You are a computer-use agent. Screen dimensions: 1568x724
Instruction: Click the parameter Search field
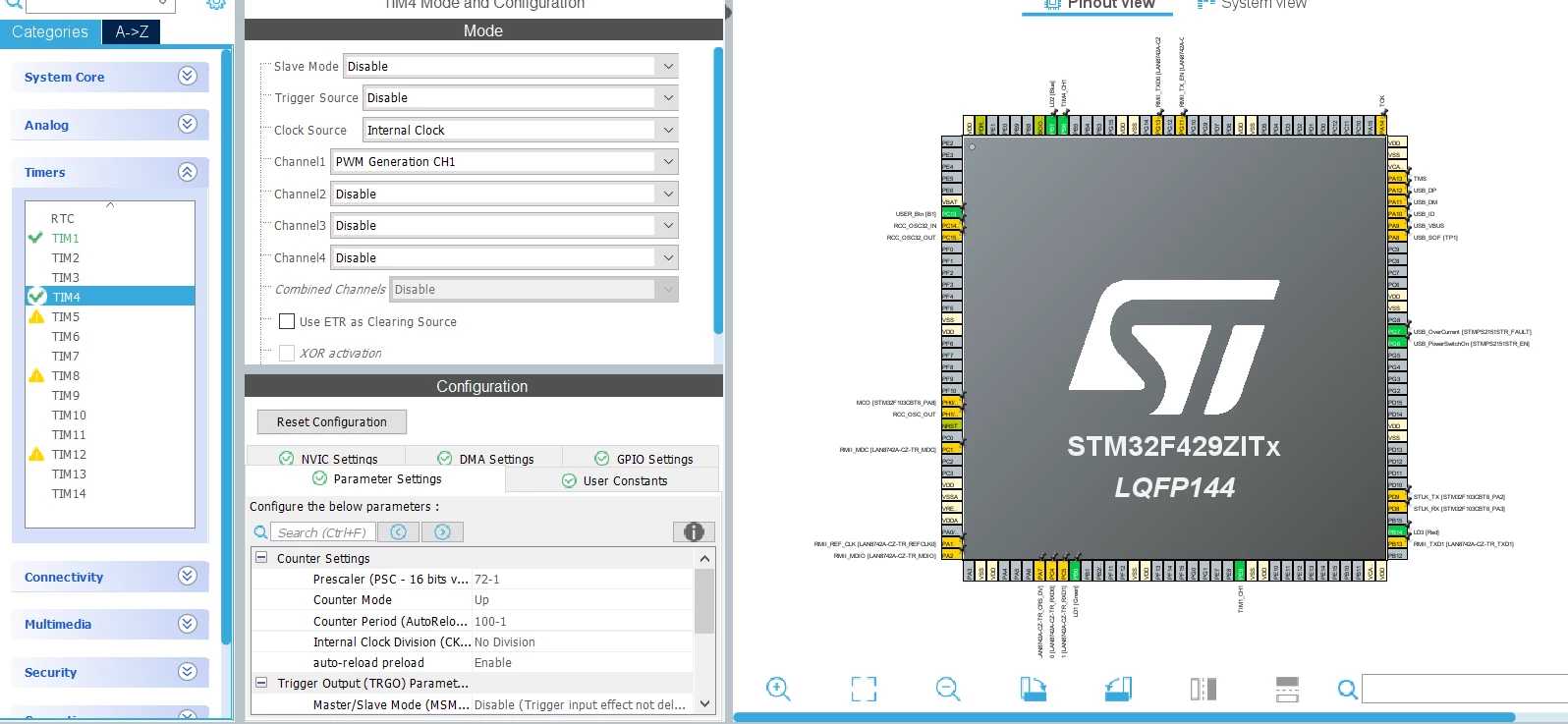coord(321,531)
